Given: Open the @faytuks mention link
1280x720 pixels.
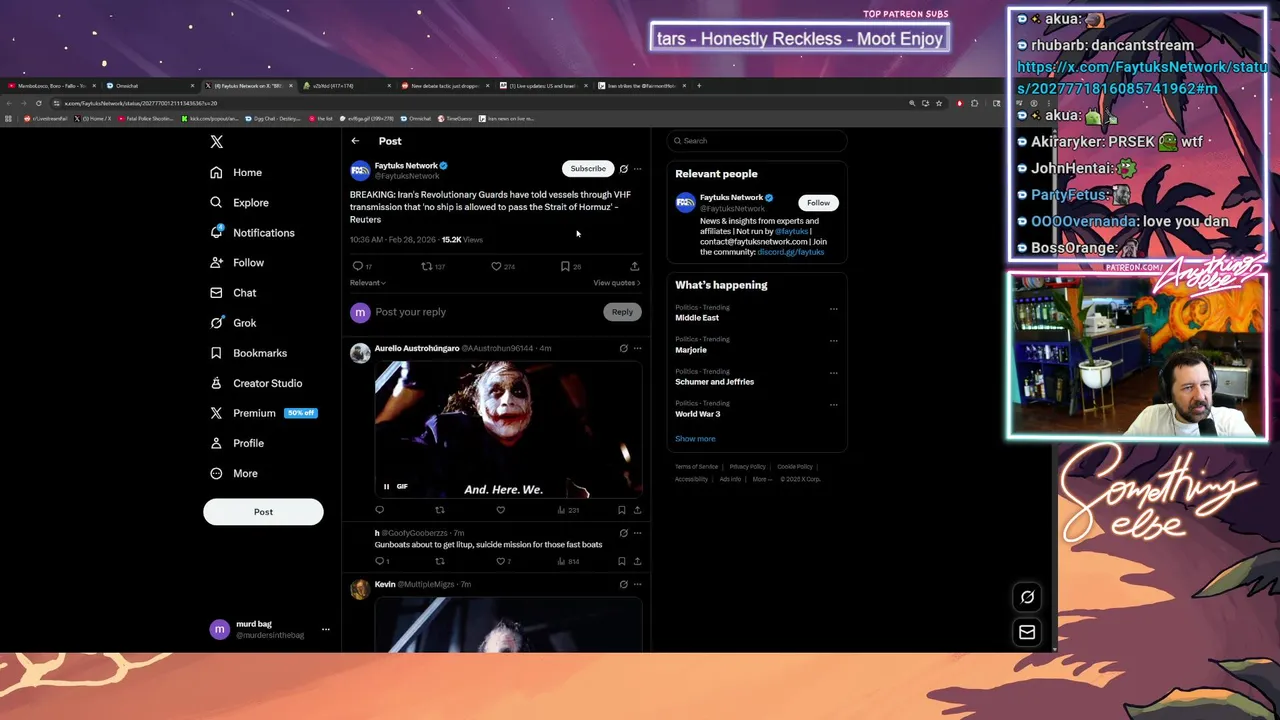Looking at the screenshot, I should pos(791,231).
